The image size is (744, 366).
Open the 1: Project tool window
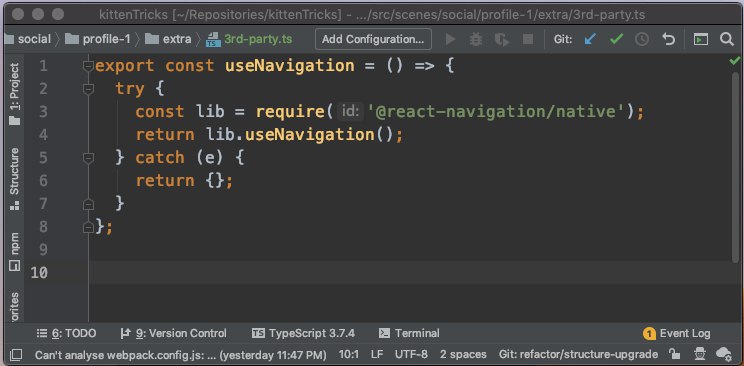click(x=15, y=94)
